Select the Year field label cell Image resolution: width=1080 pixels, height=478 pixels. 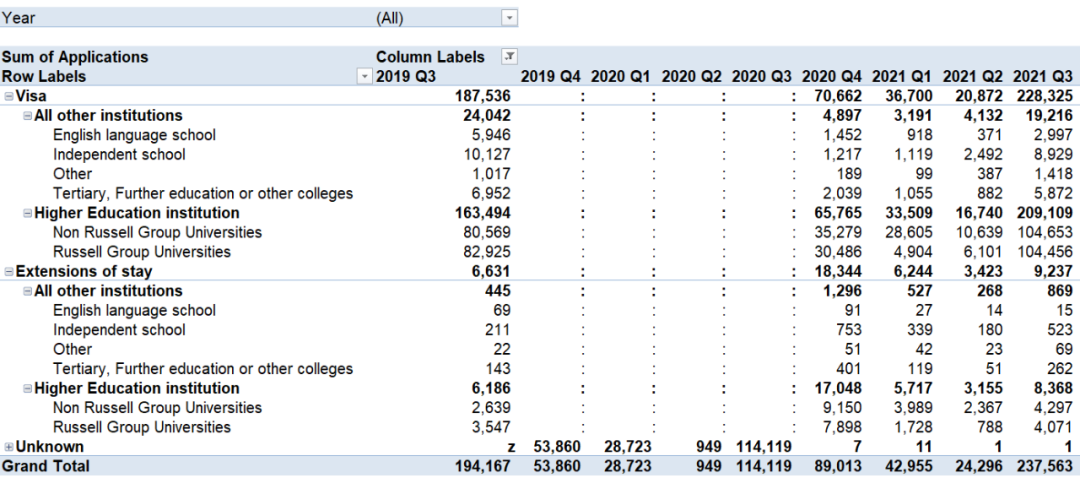(x=19, y=18)
